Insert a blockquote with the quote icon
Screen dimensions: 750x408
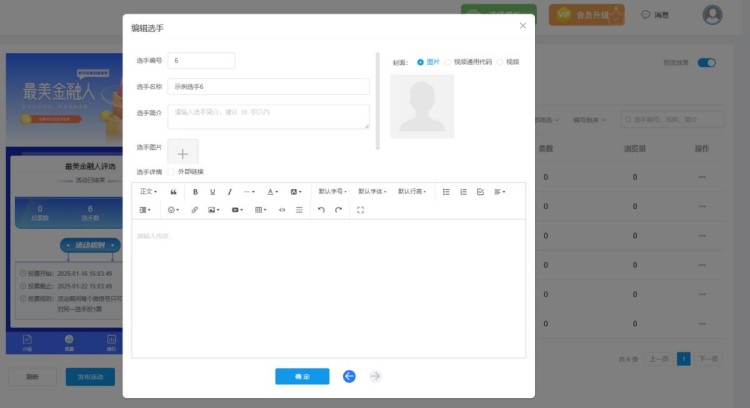point(174,191)
